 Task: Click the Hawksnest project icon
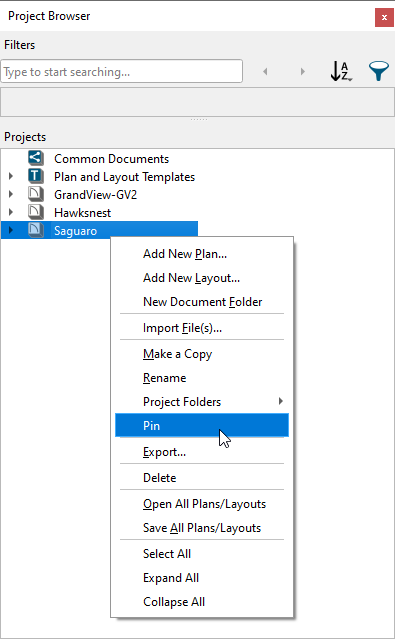[x=36, y=212]
